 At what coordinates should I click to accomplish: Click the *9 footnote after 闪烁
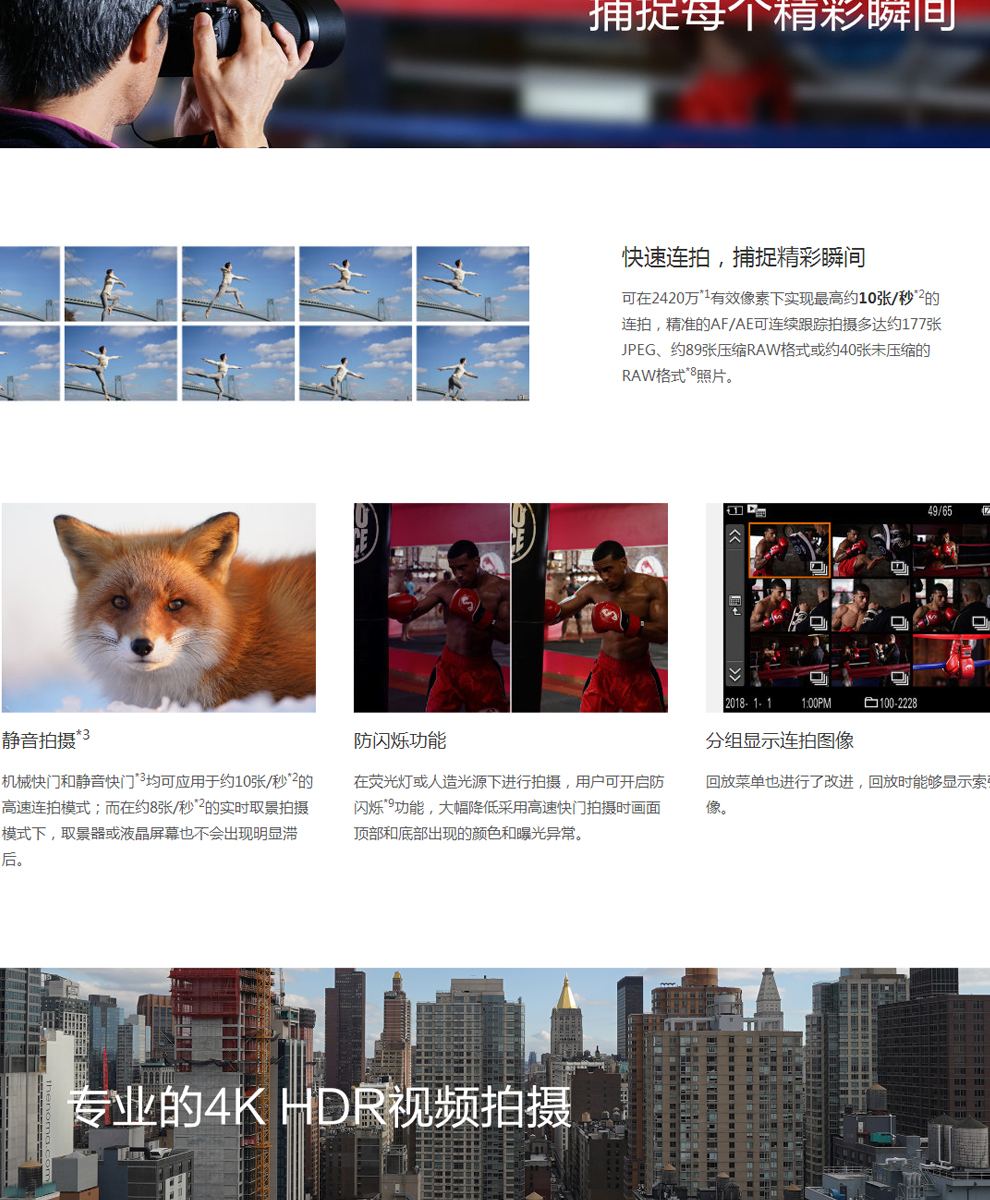(389, 803)
